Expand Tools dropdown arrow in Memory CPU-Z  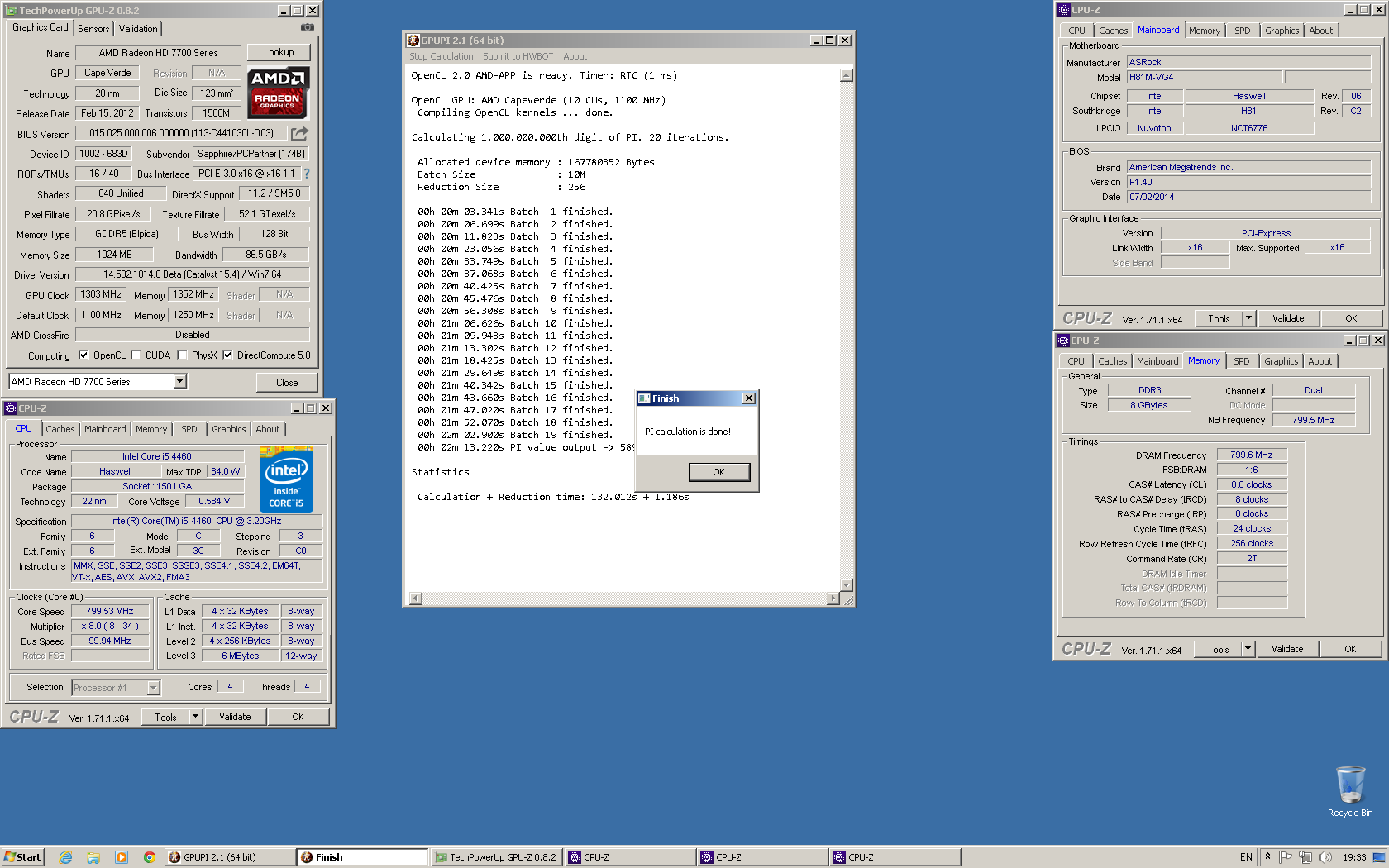point(1248,649)
